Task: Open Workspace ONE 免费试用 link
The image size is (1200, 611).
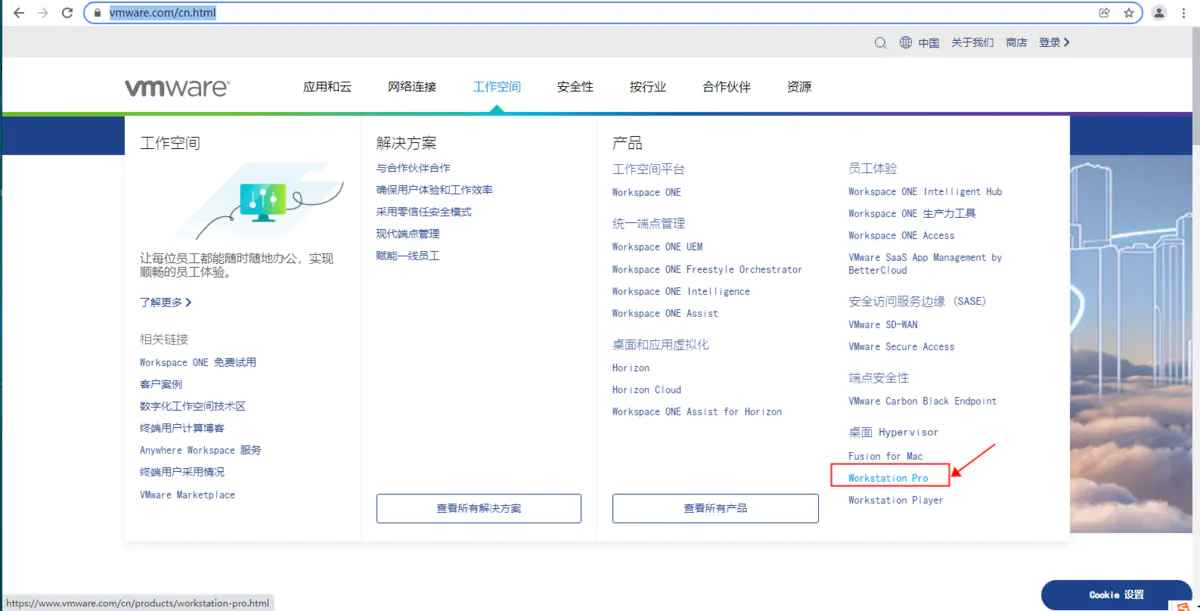Action: [198, 362]
